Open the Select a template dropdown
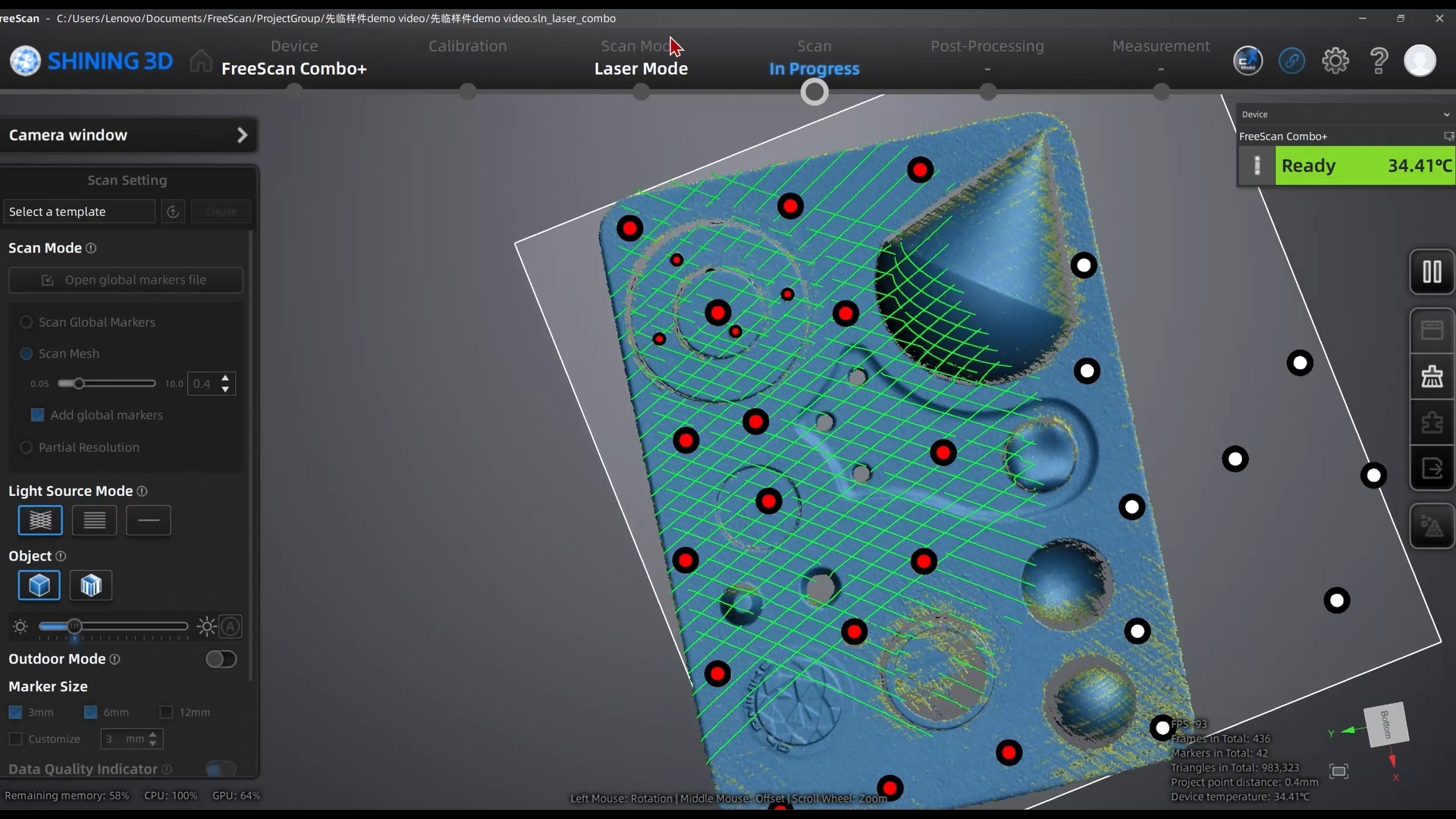Viewport: 1456px width, 819px height. click(80, 212)
